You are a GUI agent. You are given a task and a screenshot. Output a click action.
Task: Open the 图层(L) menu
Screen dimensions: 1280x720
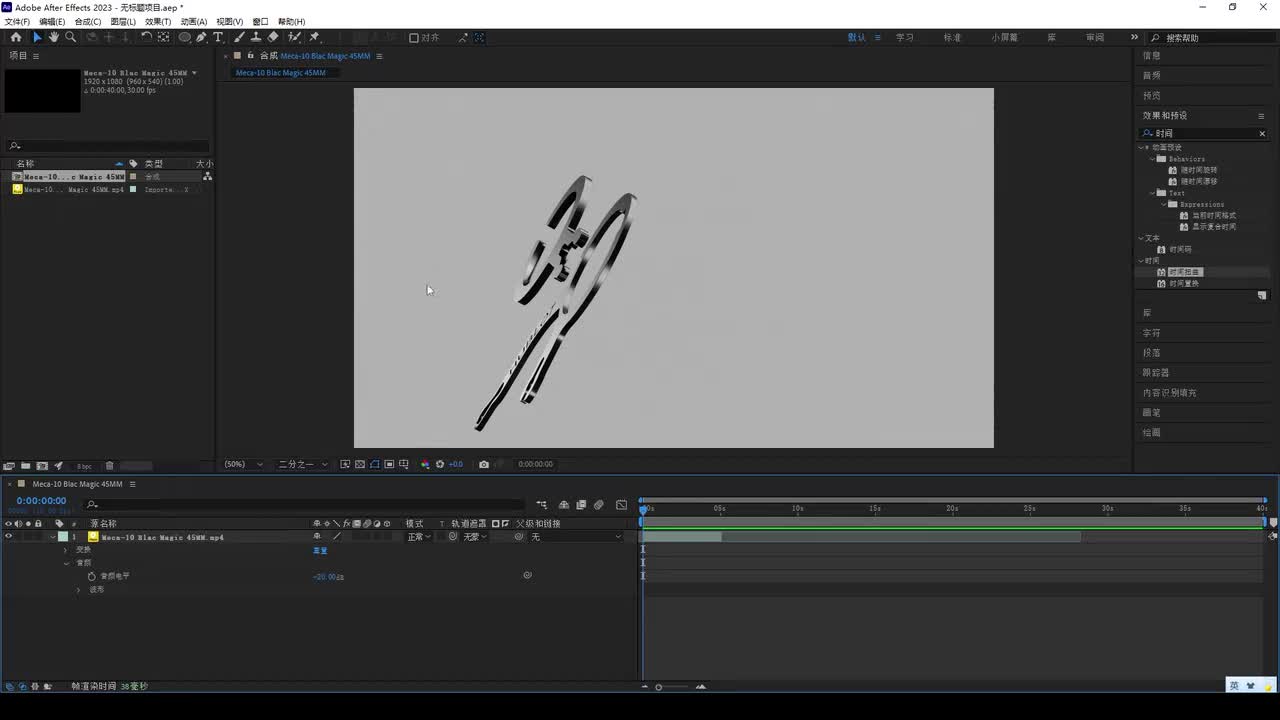coord(123,21)
